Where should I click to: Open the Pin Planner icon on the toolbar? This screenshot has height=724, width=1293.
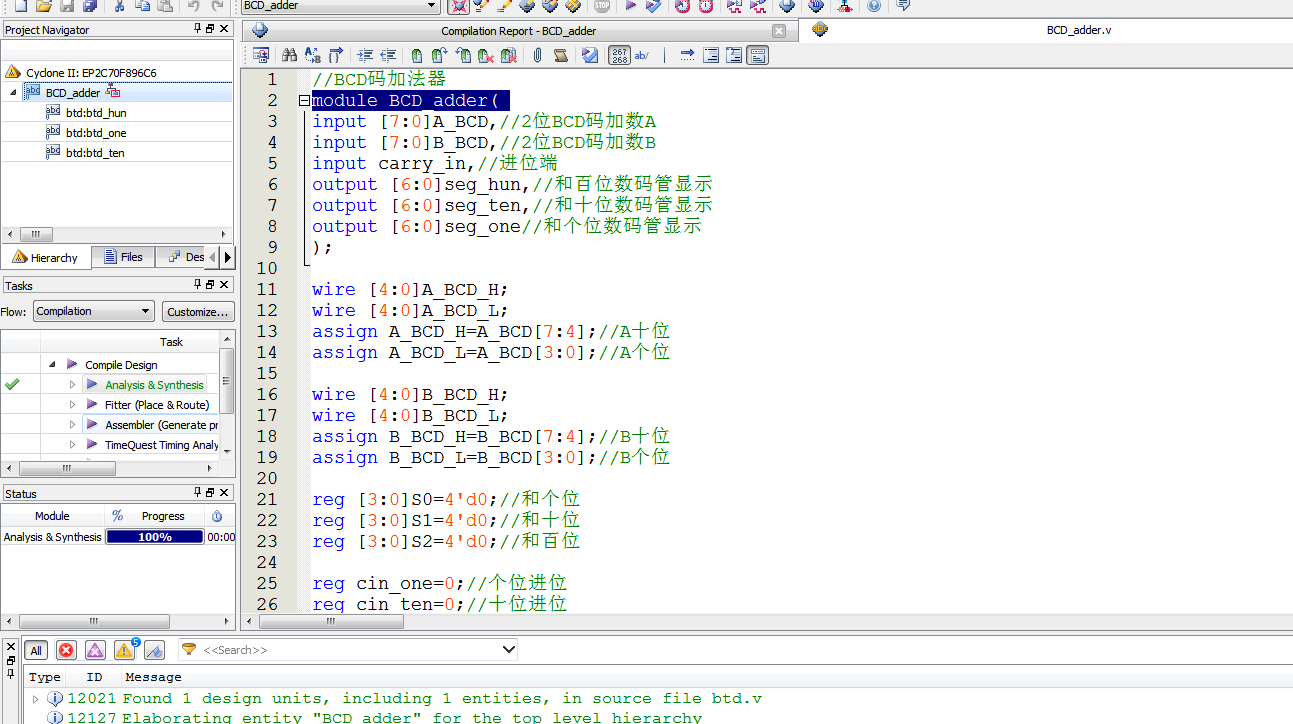(845, 7)
